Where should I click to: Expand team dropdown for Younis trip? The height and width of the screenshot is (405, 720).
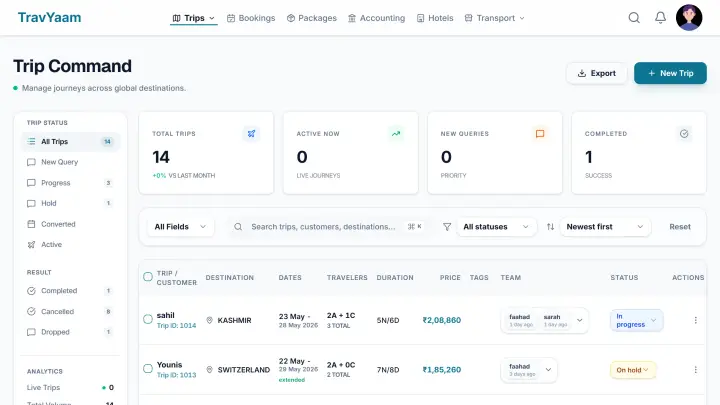548,370
